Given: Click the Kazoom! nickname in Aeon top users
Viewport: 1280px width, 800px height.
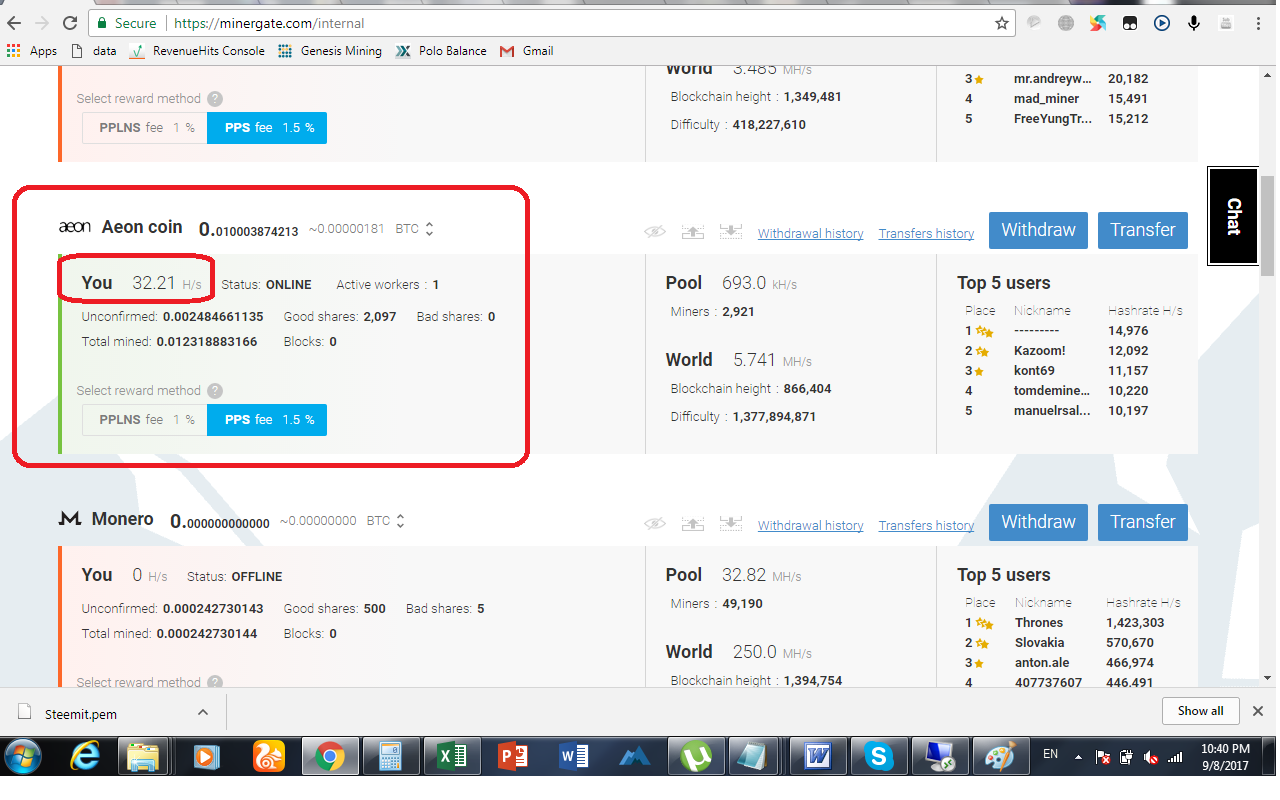Looking at the screenshot, I should (x=1039, y=351).
